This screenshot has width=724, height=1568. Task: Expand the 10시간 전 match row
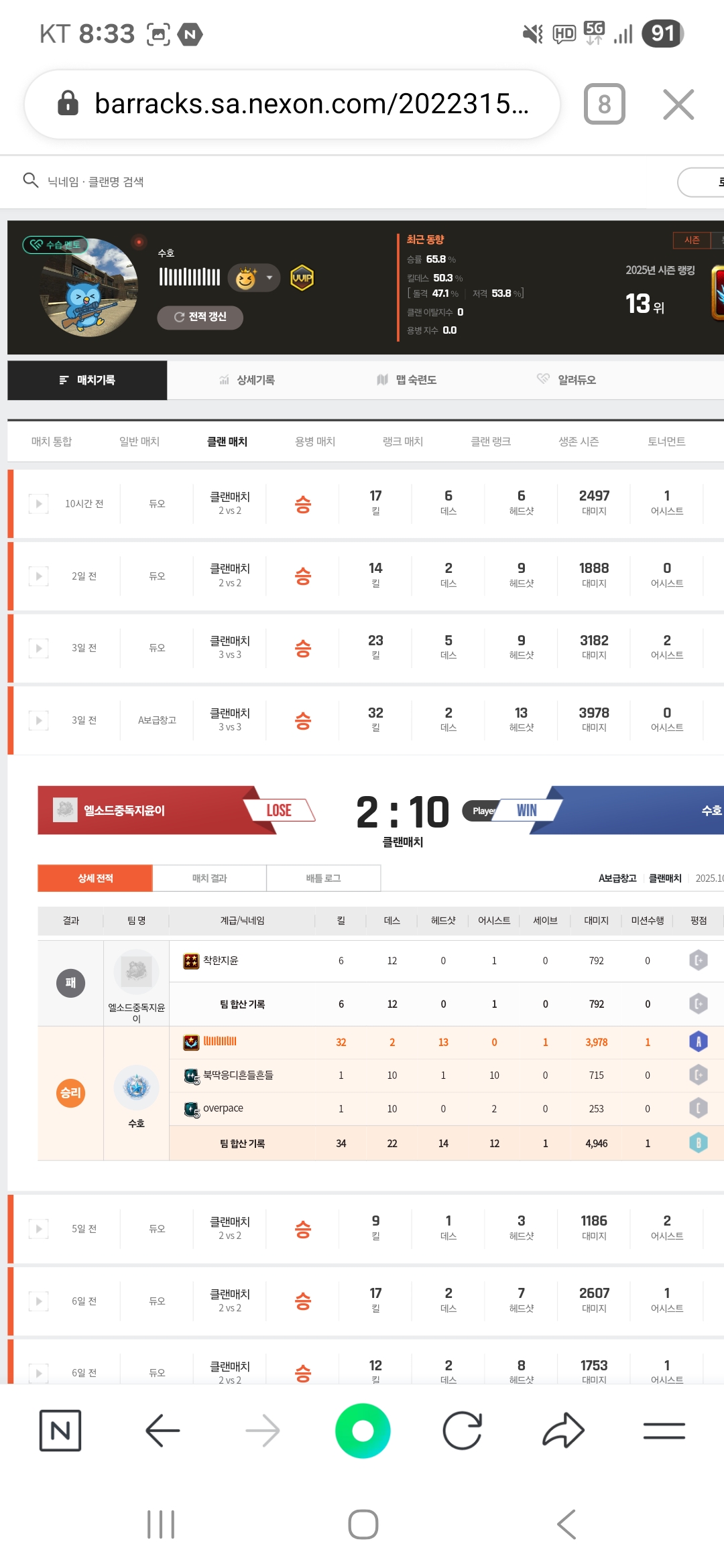pos(38,504)
